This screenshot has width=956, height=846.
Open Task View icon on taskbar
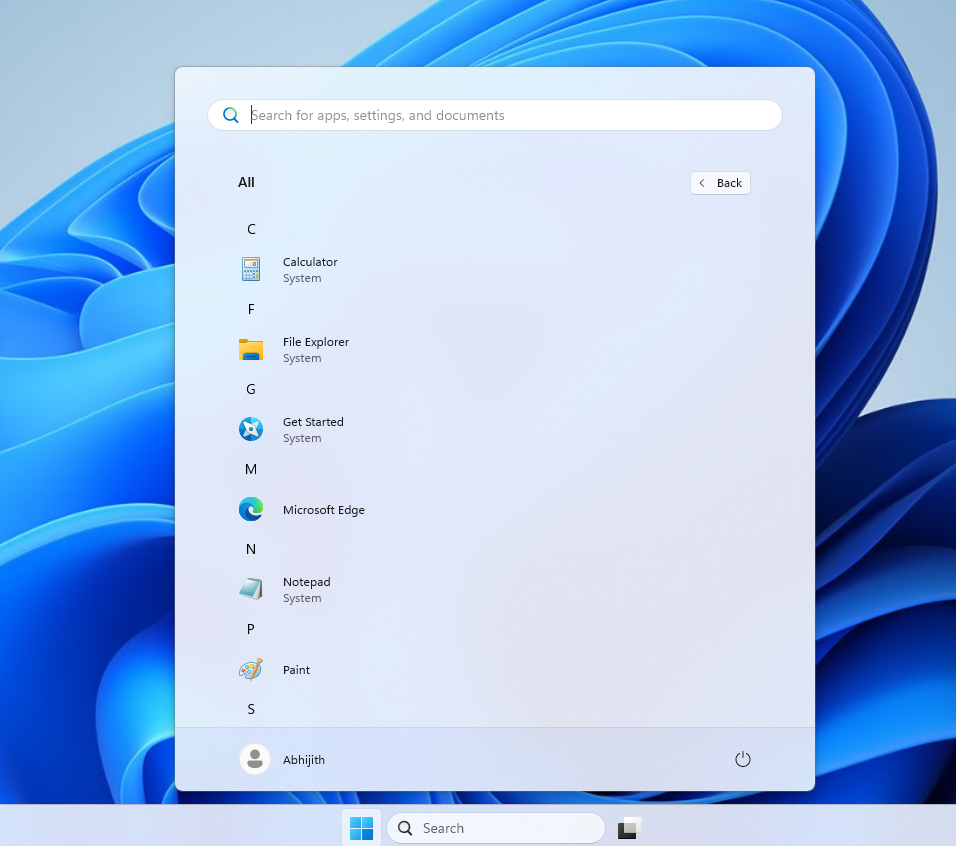629,828
